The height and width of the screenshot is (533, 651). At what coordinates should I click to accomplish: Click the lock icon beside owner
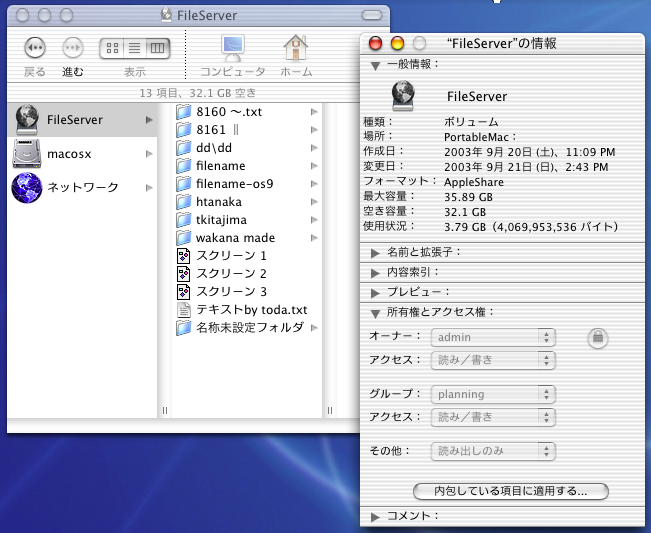tap(597, 338)
